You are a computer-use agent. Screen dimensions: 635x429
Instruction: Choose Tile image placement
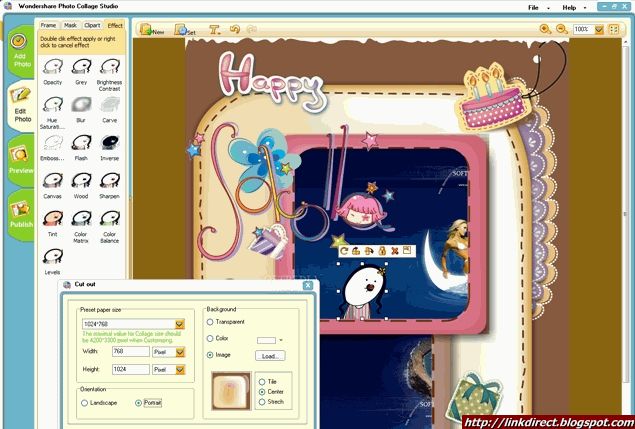click(262, 382)
